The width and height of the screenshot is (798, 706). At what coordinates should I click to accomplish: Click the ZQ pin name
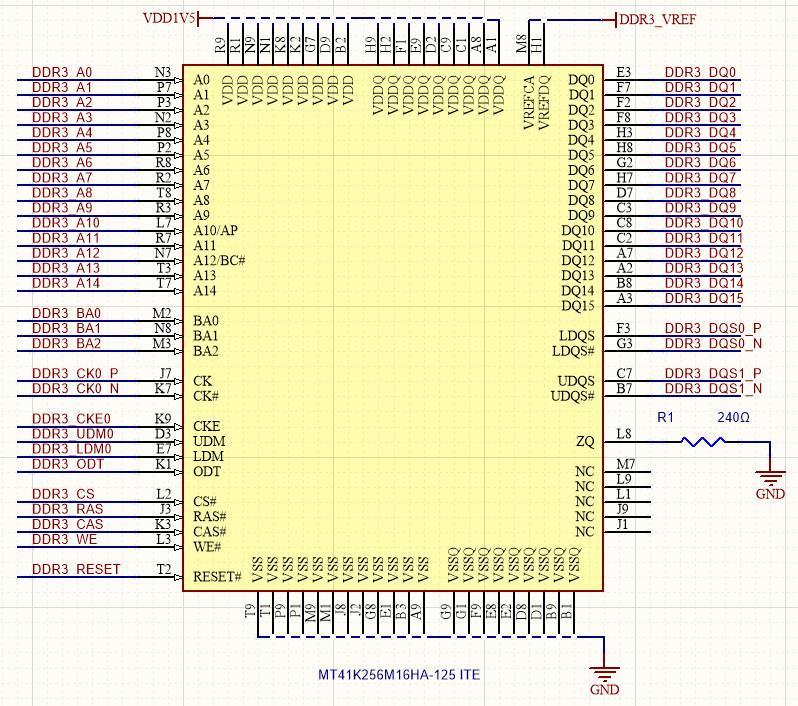pos(585,441)
